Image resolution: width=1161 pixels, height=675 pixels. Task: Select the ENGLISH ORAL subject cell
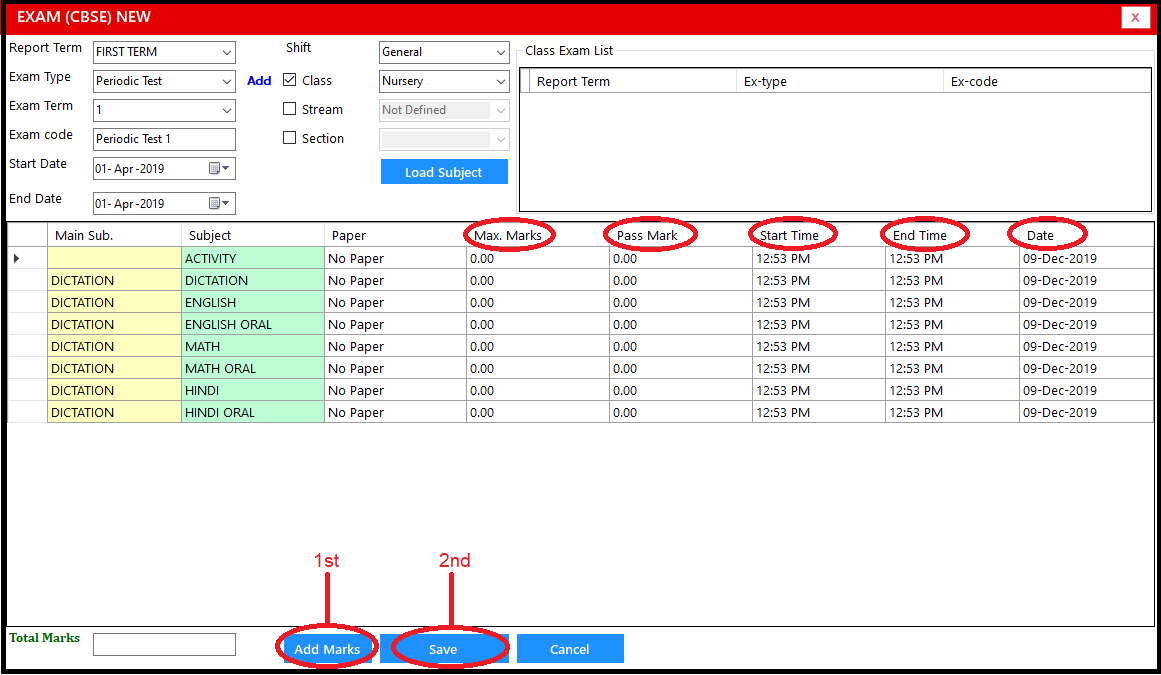(252, 324)
